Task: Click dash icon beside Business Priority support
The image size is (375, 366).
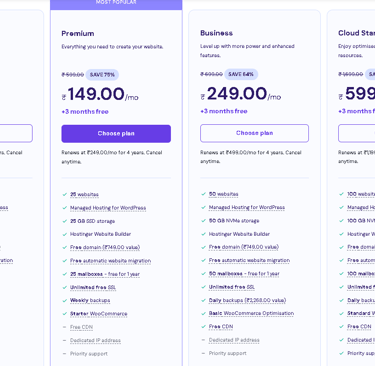Action: 203,353
